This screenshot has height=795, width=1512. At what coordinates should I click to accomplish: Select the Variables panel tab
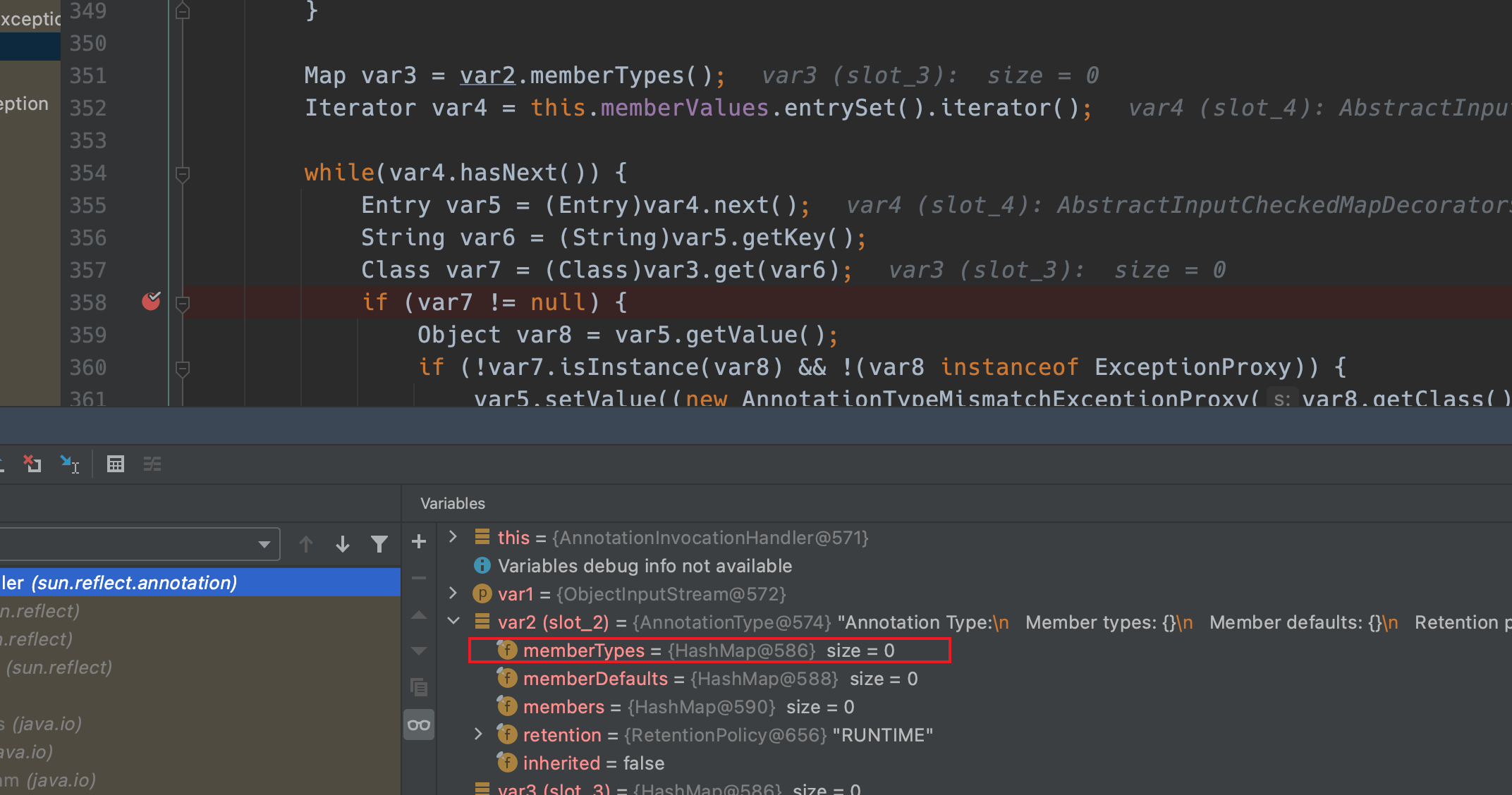453,503
